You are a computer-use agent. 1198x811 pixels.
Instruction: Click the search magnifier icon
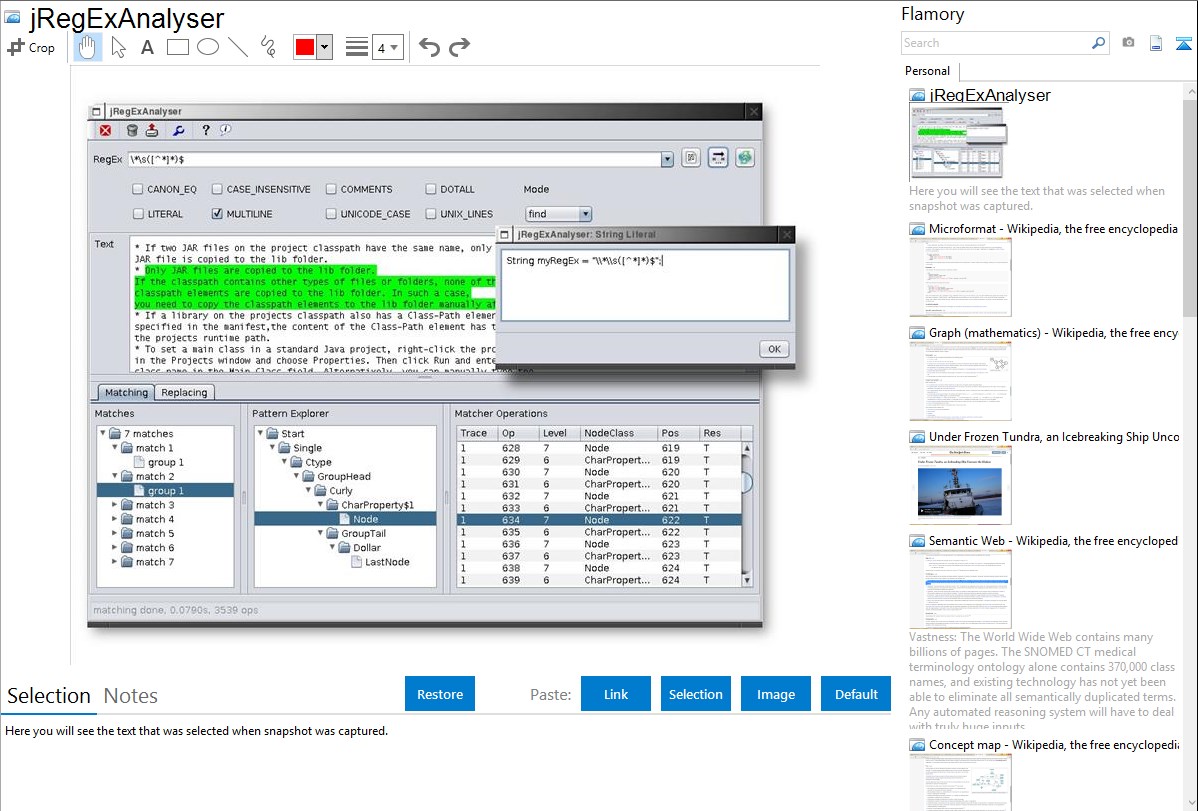pos(1098,43)
